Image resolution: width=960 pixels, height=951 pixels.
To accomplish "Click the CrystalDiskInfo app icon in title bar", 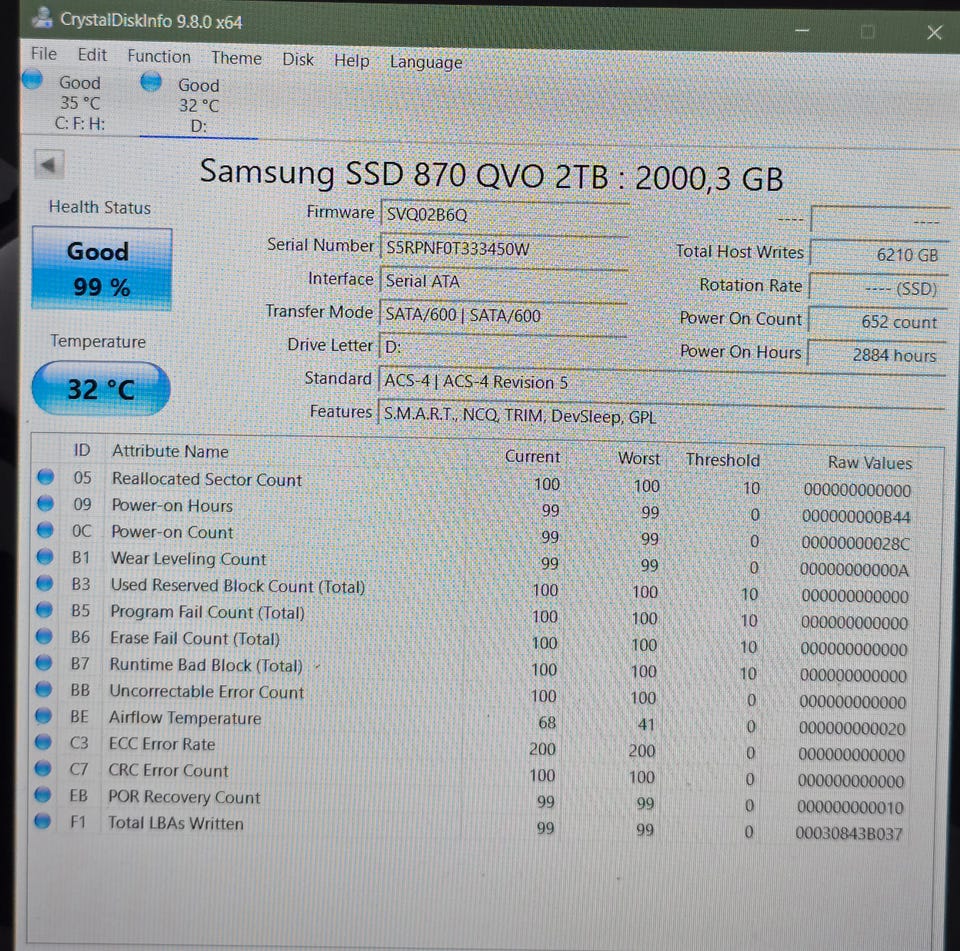I will 43,18.
